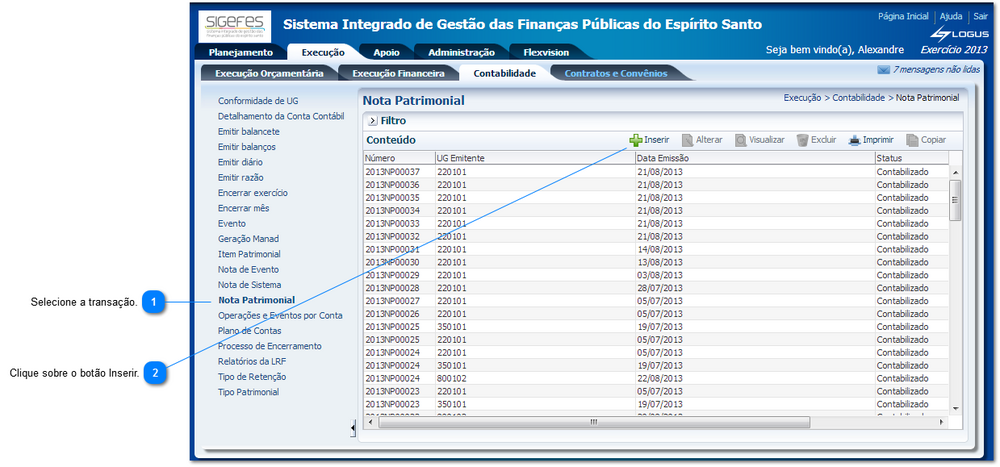Click the Copiar copy icon
This screenshot has width=1000, height=467.
(912, 141)
